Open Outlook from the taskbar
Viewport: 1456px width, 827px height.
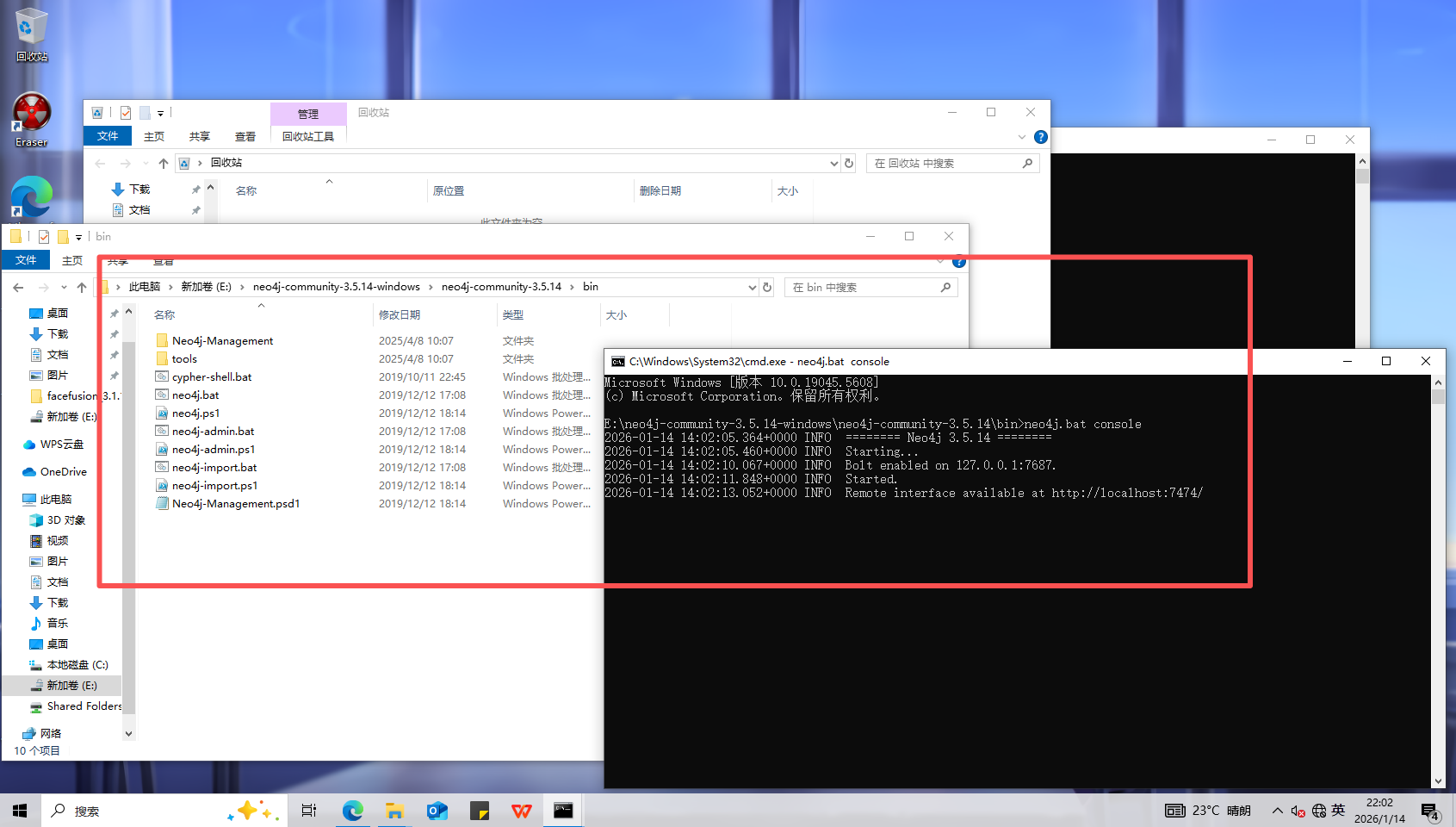tap(437, 811)
